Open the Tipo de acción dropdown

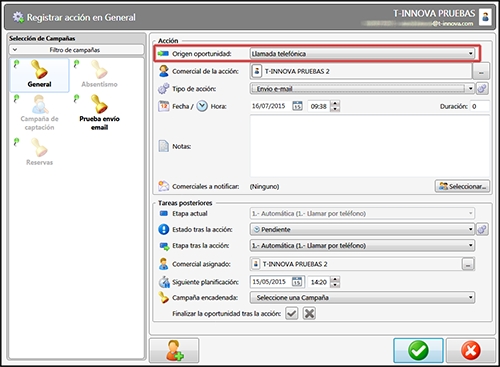[362, 89]
